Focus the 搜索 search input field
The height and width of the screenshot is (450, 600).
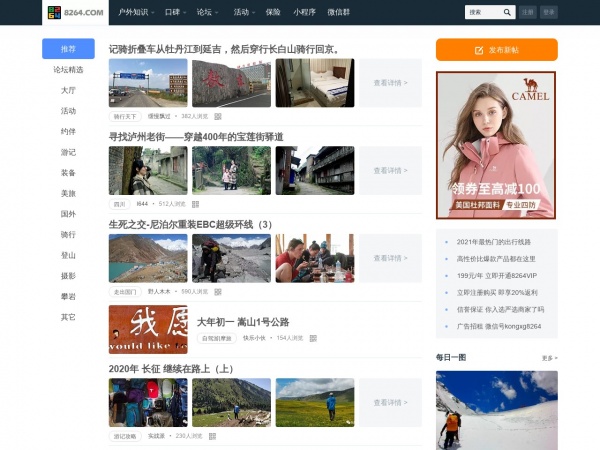(x=483, y=12)
